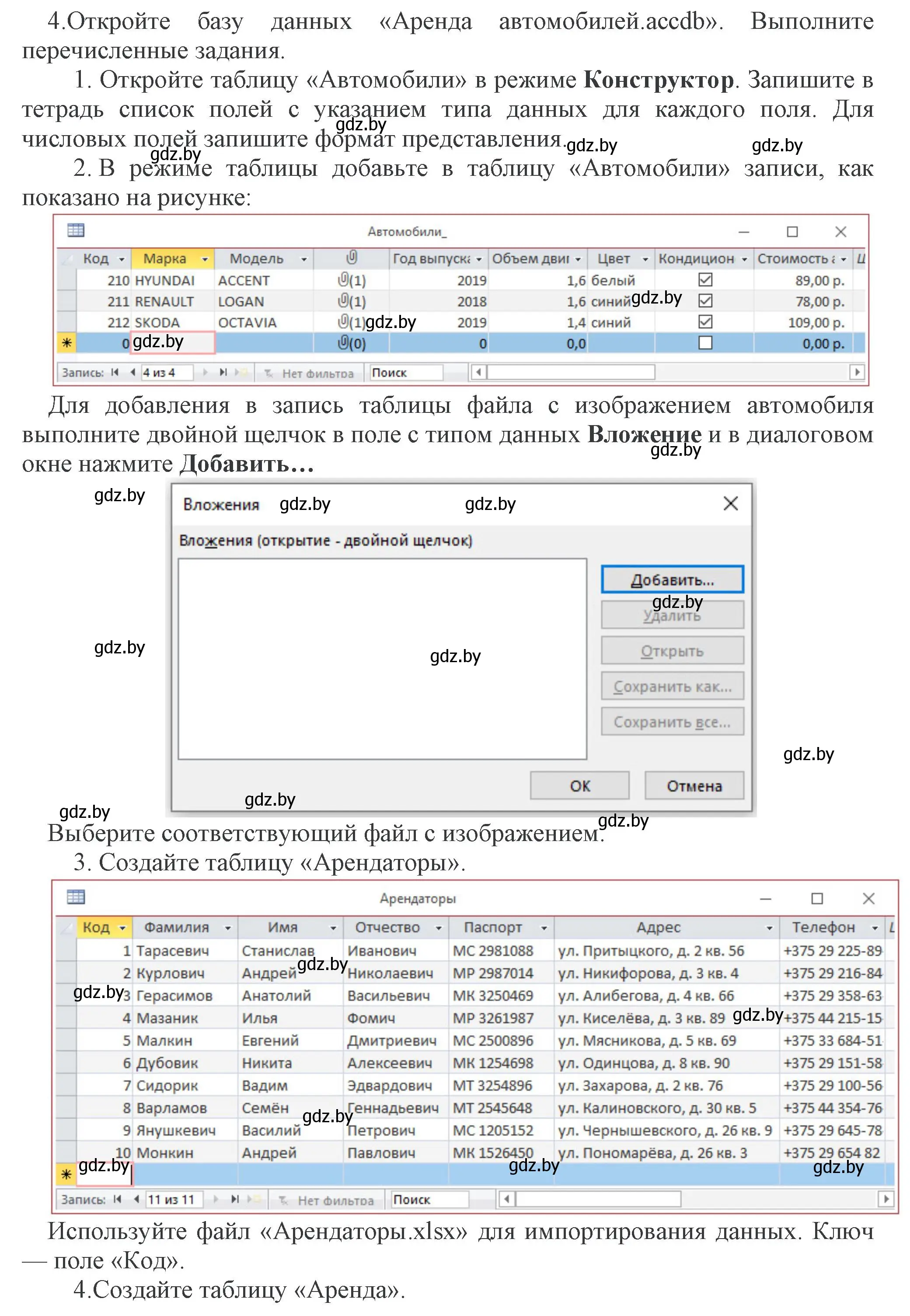
Task: Click Автомобили horizontal scrollbar left arrow
Action: [x=478, y=372]
